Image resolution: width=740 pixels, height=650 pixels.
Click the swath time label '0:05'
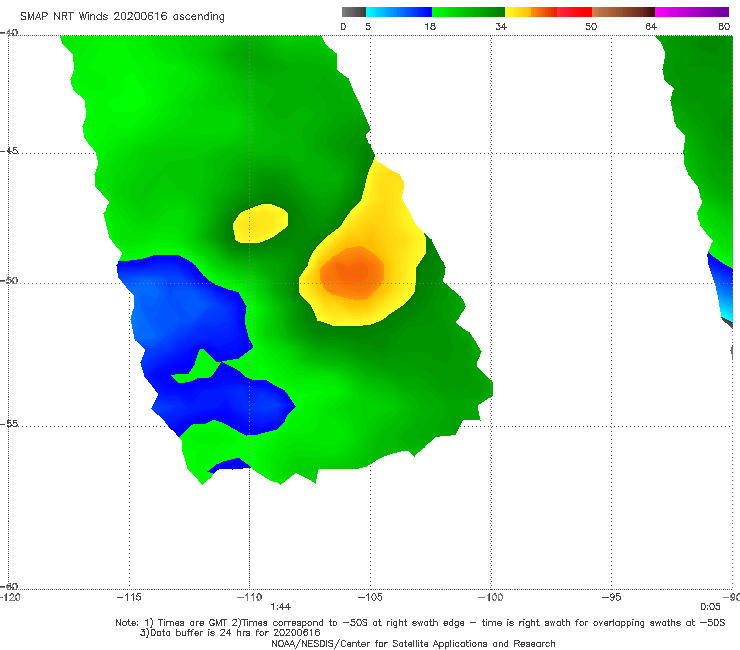[710, 607]
